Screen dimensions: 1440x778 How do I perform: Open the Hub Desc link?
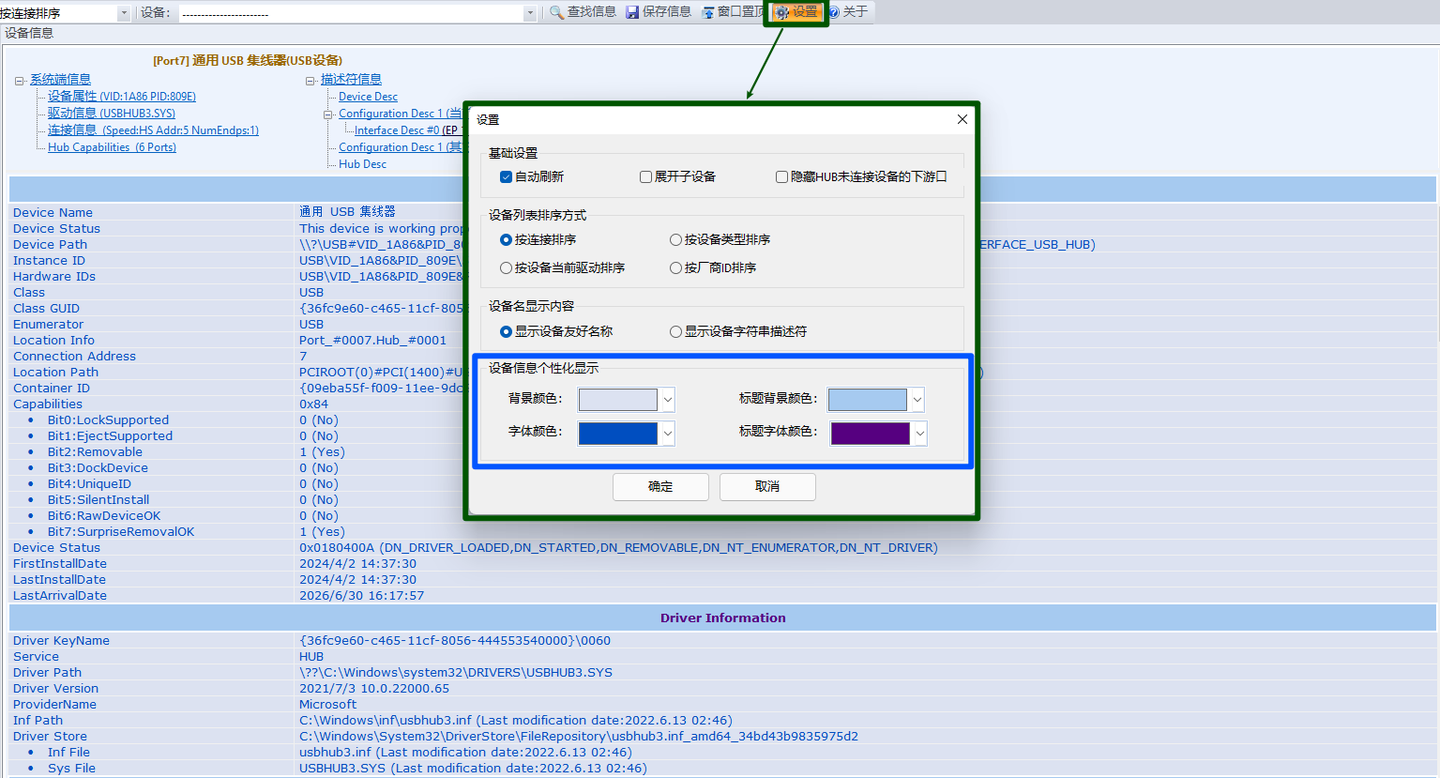[362, 164]
